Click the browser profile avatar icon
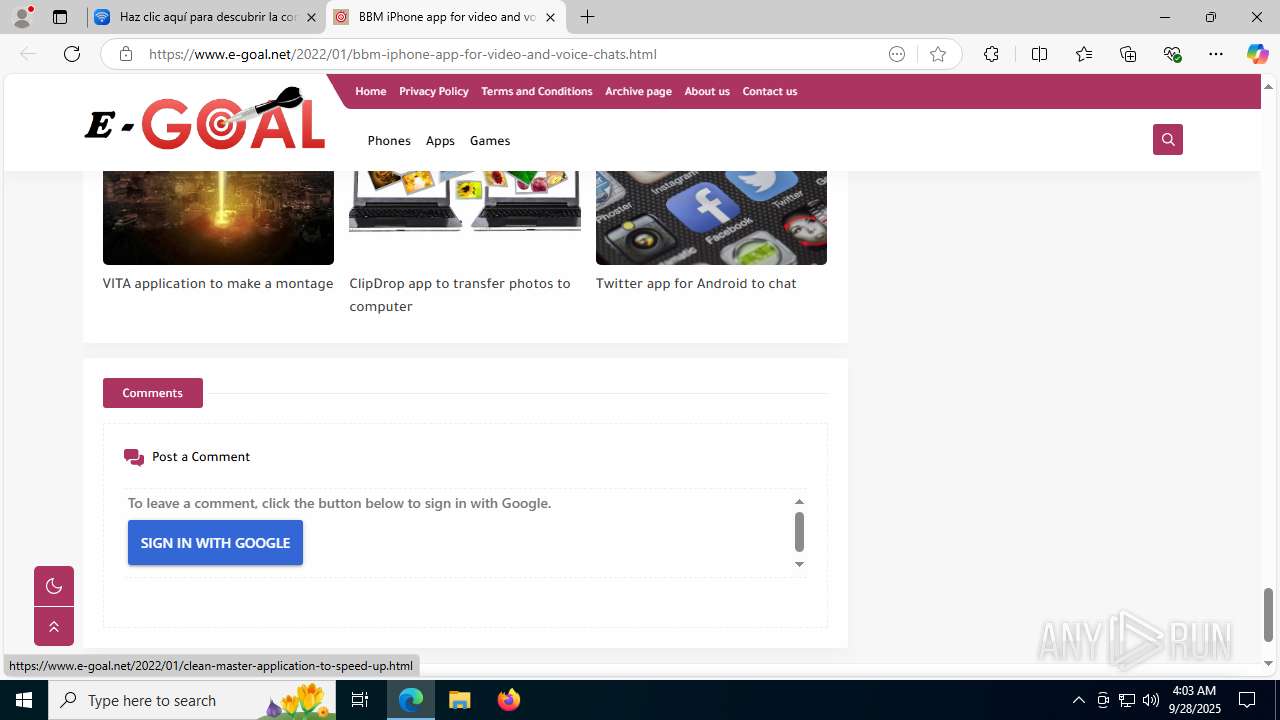The height and width of the screenshot is (720, 1280). [x=22, y=17]
